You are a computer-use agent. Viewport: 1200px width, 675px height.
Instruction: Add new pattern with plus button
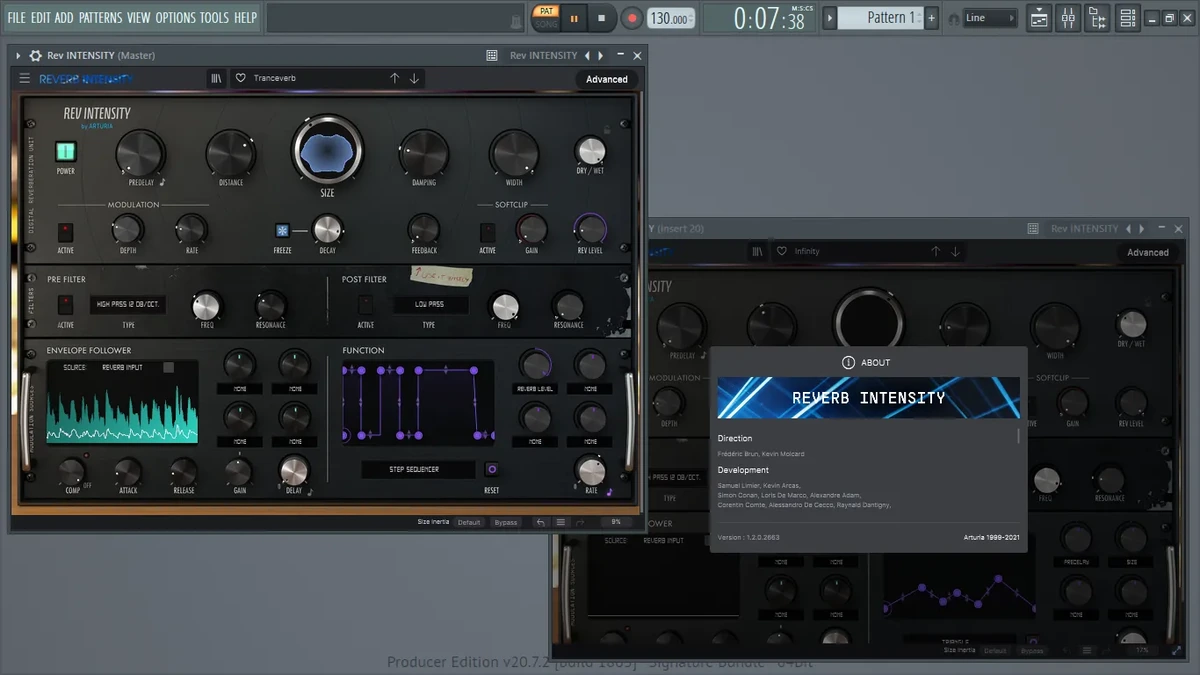(x=932, y=18)
